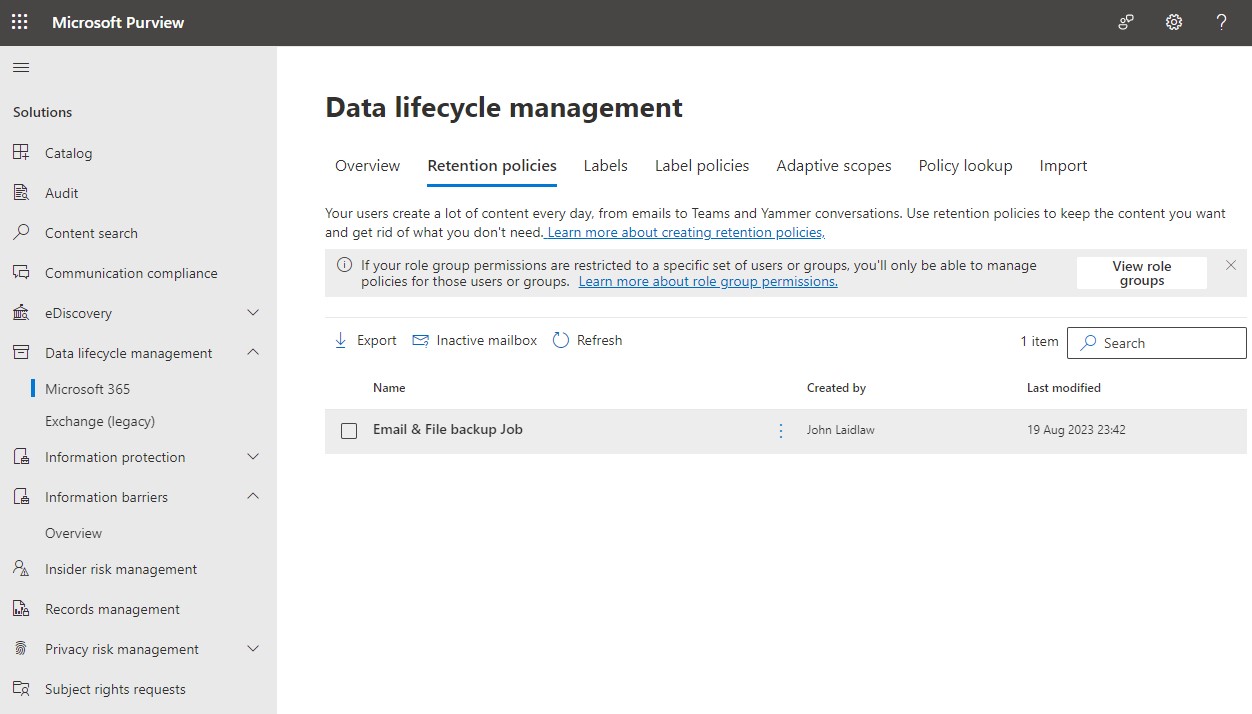
Task: Open the three-dot menu for Email & File backup Job
Action: tap(781, 431)
